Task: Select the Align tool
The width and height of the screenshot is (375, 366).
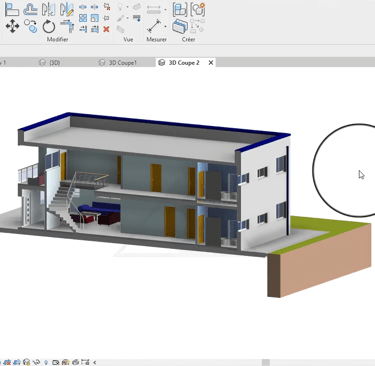Action: coord(12,9)
